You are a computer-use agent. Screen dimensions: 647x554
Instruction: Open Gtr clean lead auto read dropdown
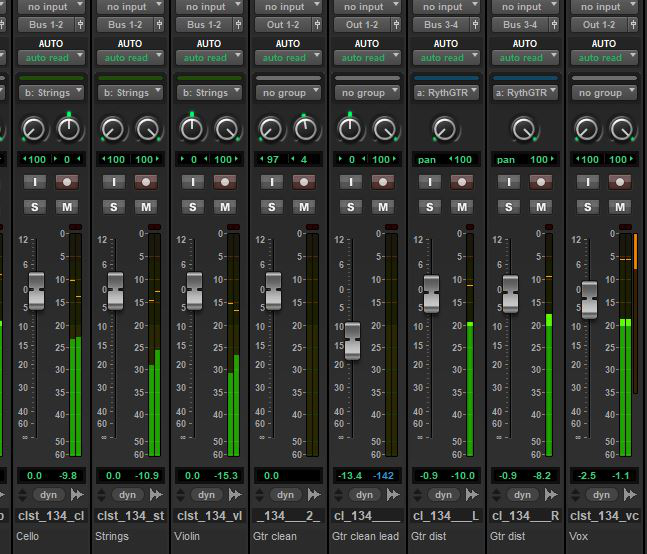[x=367, y=58]
